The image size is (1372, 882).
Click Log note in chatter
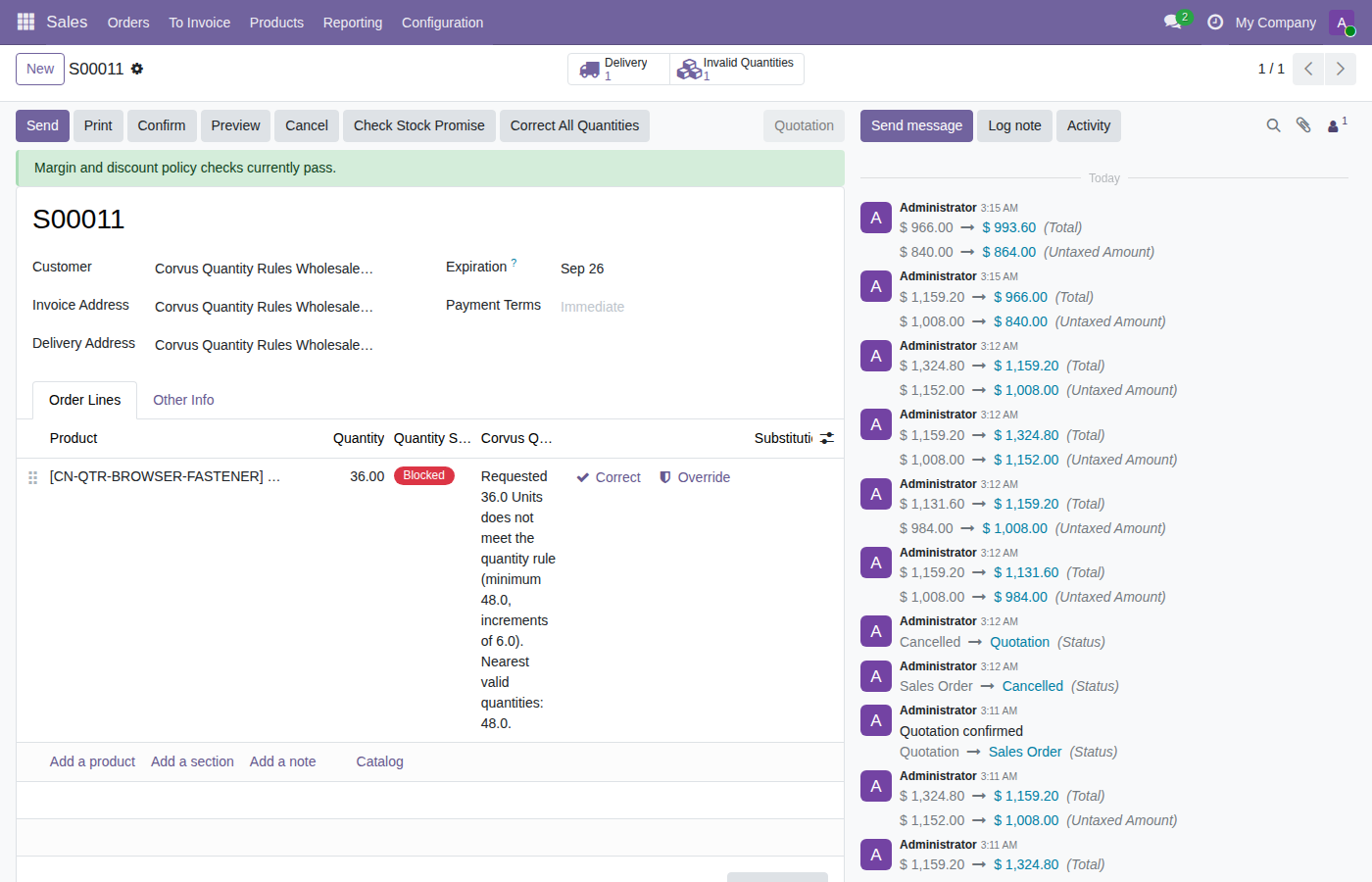tap(1014, 125)
